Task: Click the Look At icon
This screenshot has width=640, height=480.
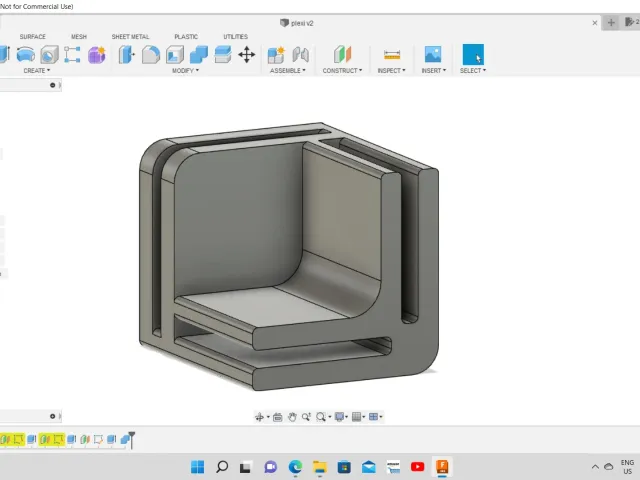Action: pos(278,417)
